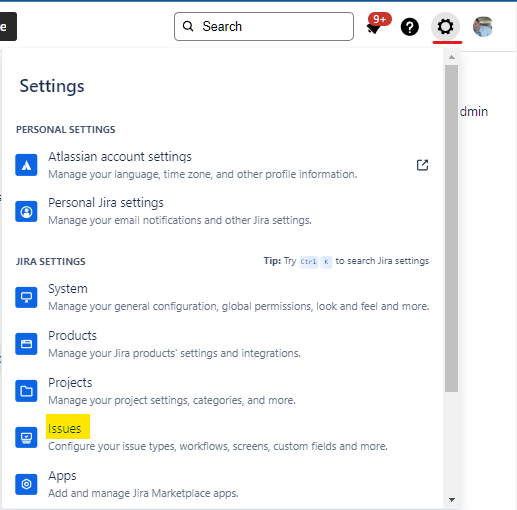Screen dimensions: 517x510
Task: Click 'Add and manage Jira Marketplace apps' description
Action: pyautogui.click(x=143, y=493)
